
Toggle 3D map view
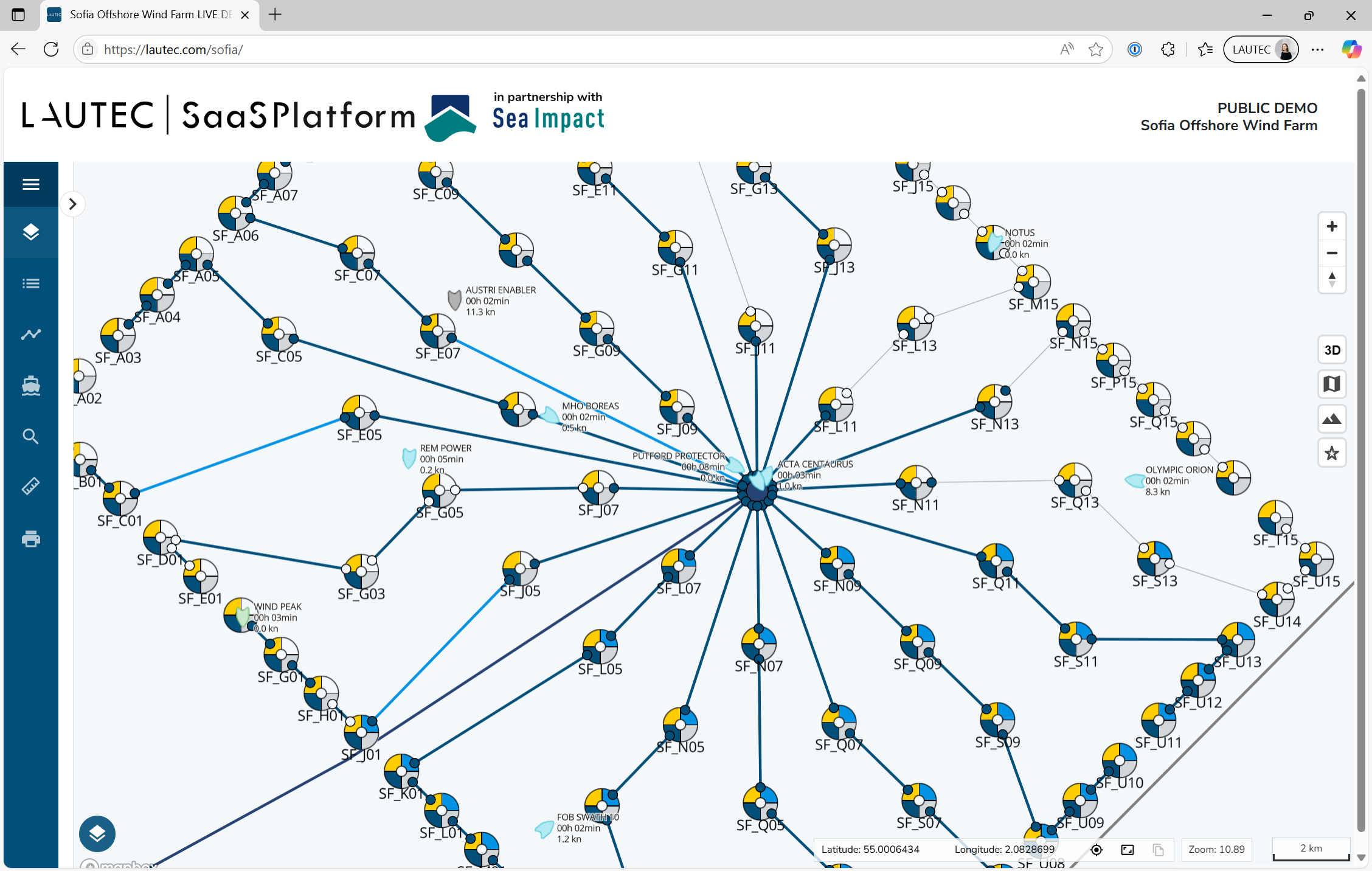click(1332, 350)
